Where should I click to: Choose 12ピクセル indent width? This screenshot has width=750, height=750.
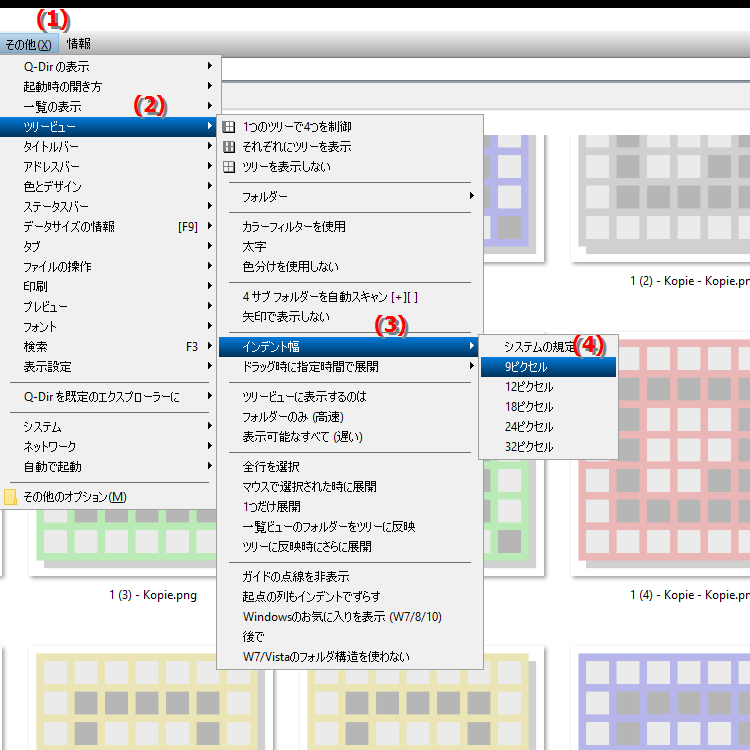548,387
